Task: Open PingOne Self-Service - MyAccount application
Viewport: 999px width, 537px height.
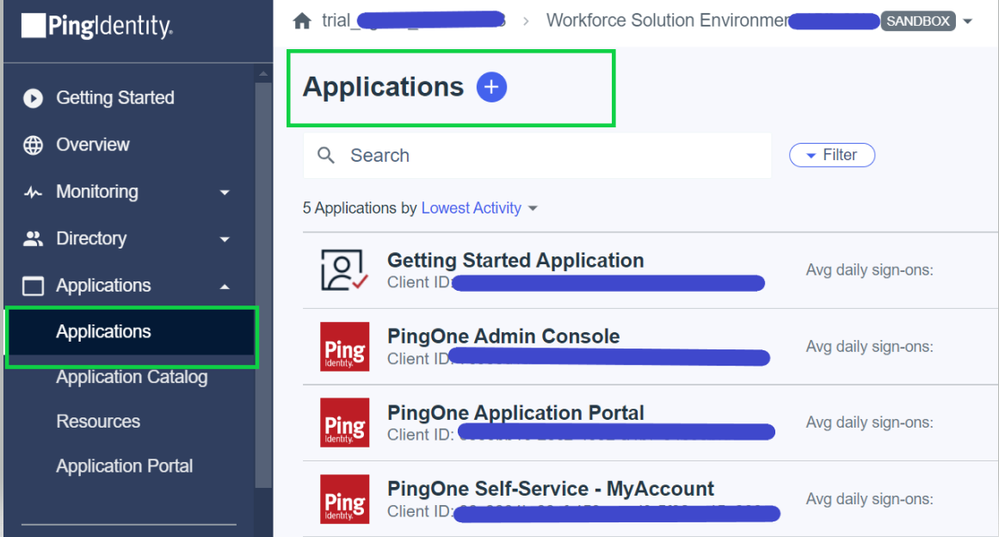Action: coord(550,489)
